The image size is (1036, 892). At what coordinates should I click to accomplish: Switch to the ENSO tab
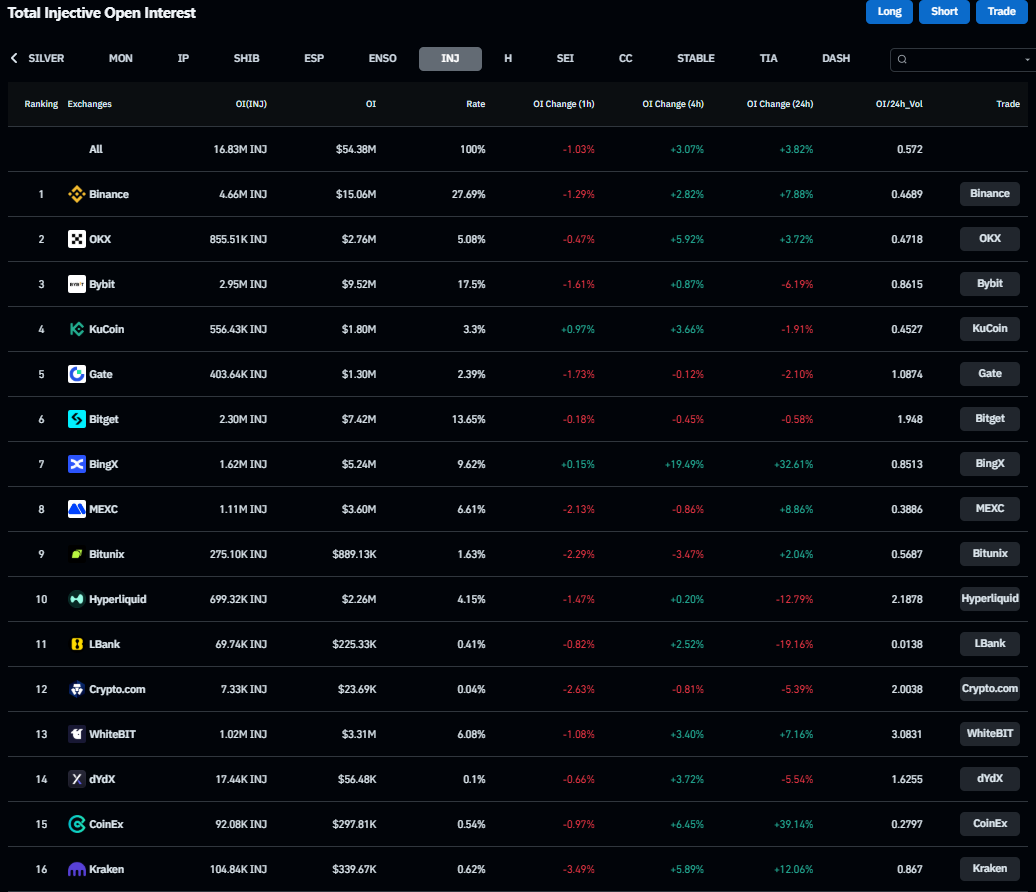click(x=383, y=58)
